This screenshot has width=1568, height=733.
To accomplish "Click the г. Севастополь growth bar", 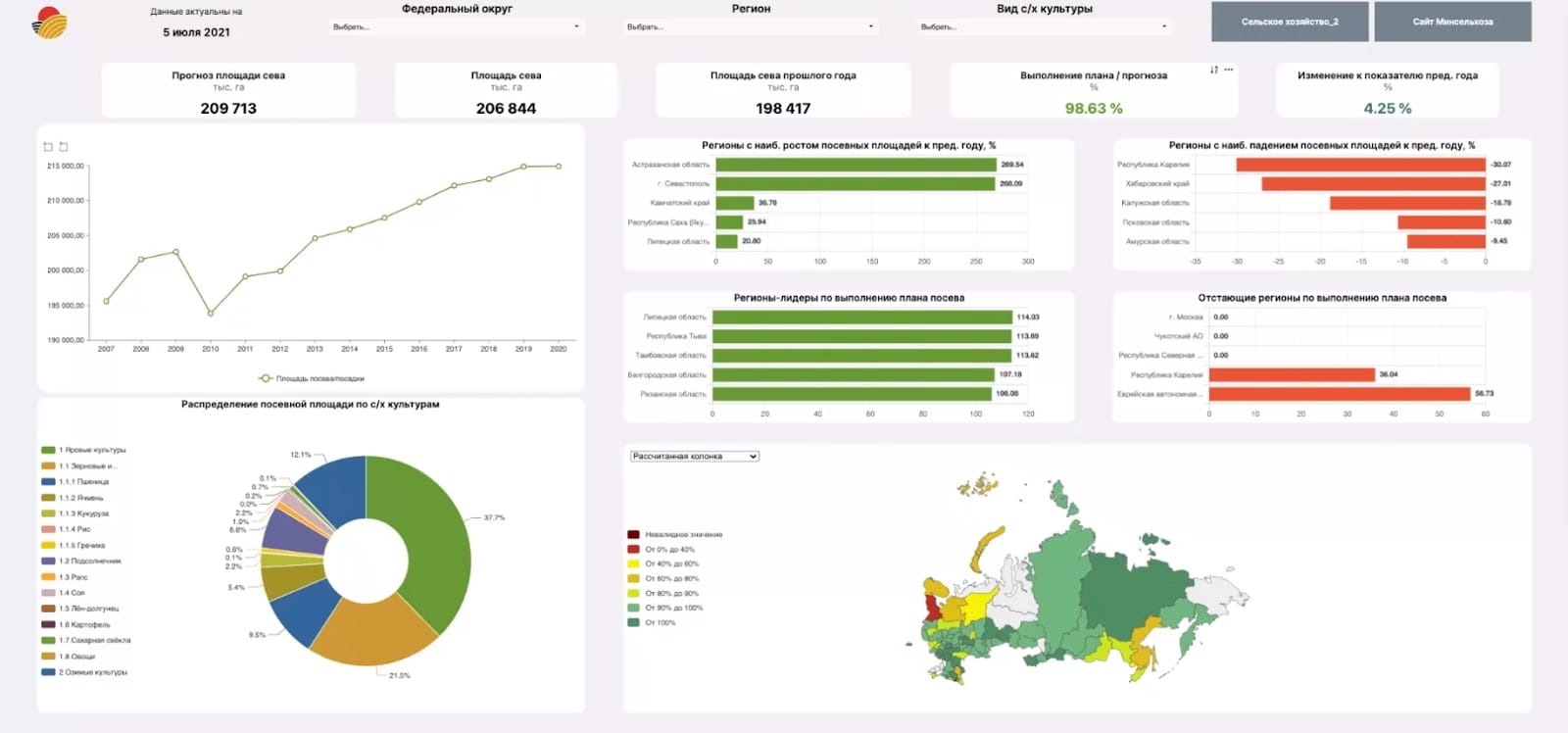I will 856,183.
